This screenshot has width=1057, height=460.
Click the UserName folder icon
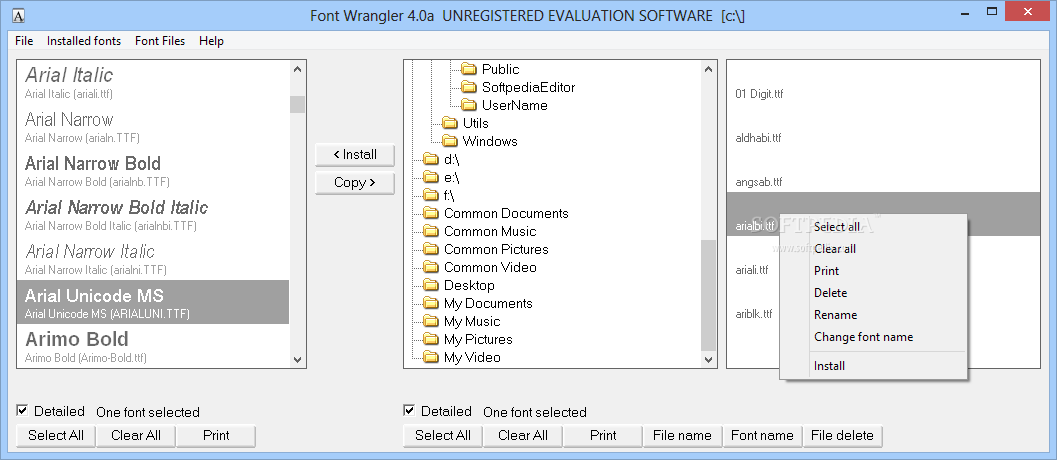click(469, 105)
